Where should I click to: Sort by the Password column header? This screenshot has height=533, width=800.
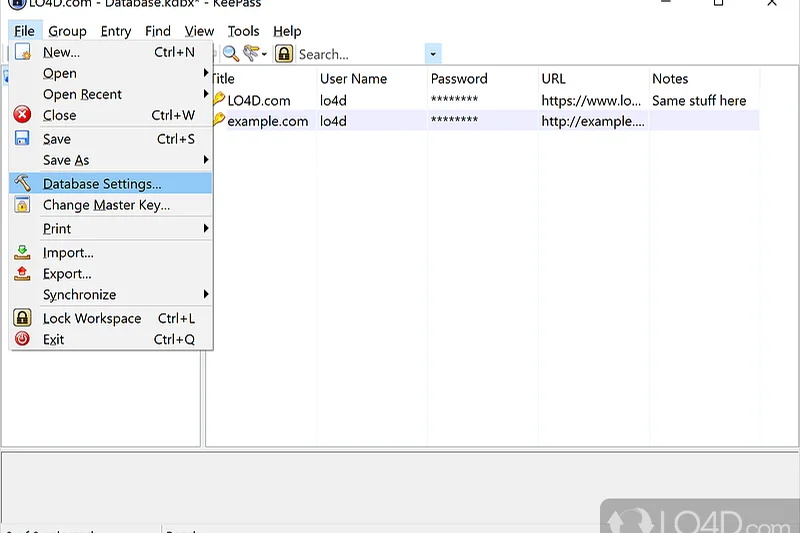482,79
